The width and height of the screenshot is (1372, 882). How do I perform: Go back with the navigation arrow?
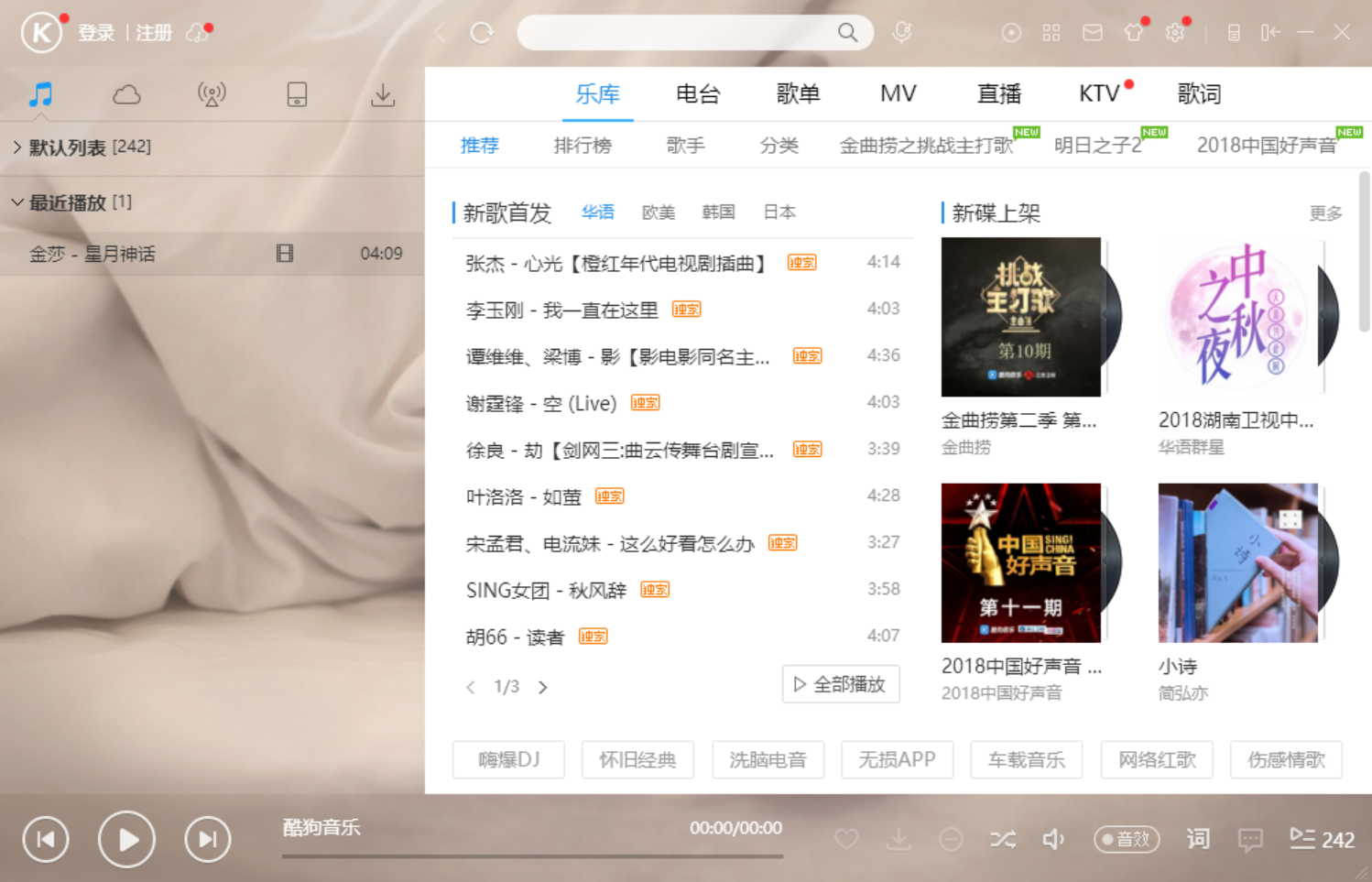[441, 33]
